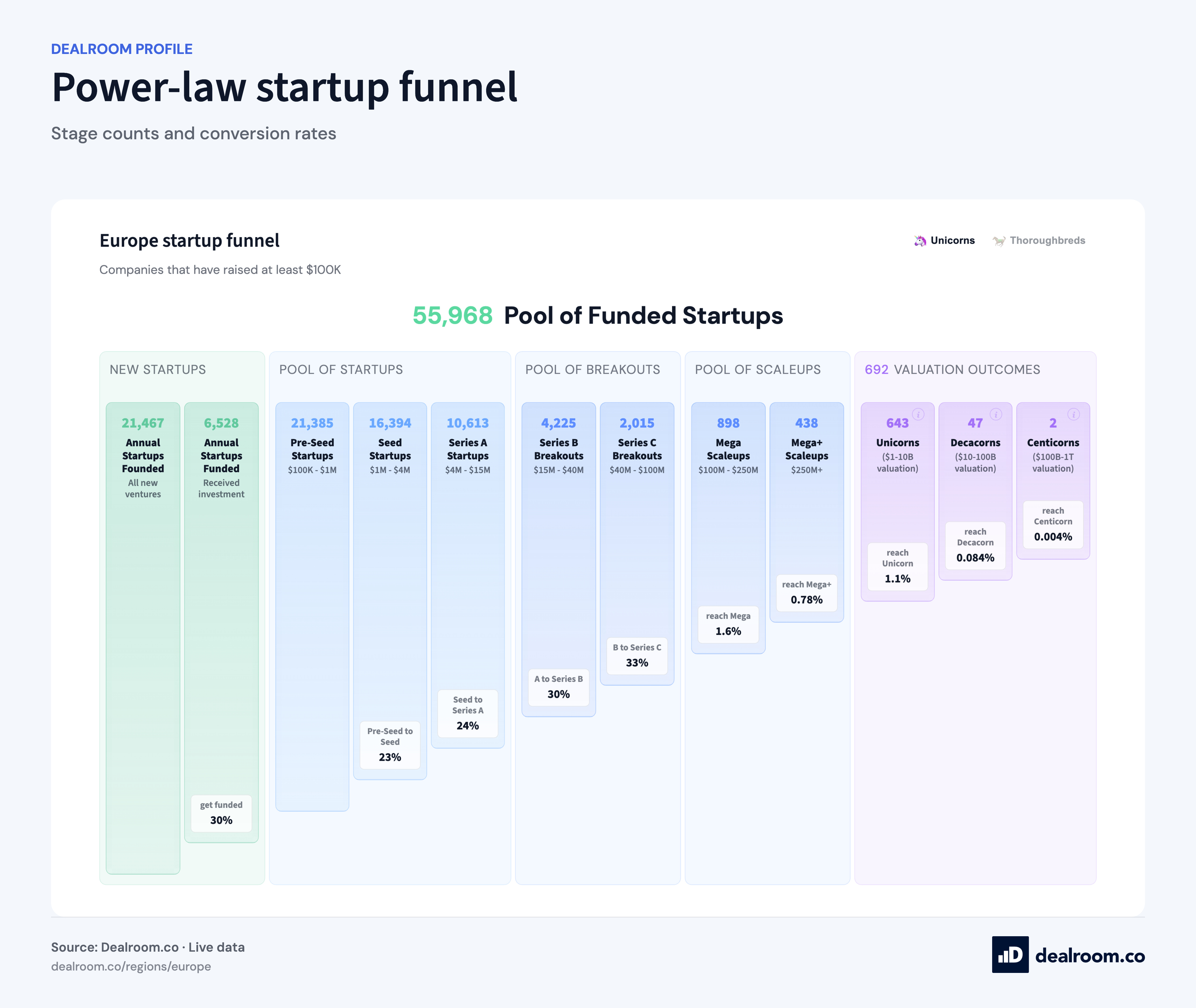Select the Pre-Seed Startups 21,385 bar

coord(312,606)
